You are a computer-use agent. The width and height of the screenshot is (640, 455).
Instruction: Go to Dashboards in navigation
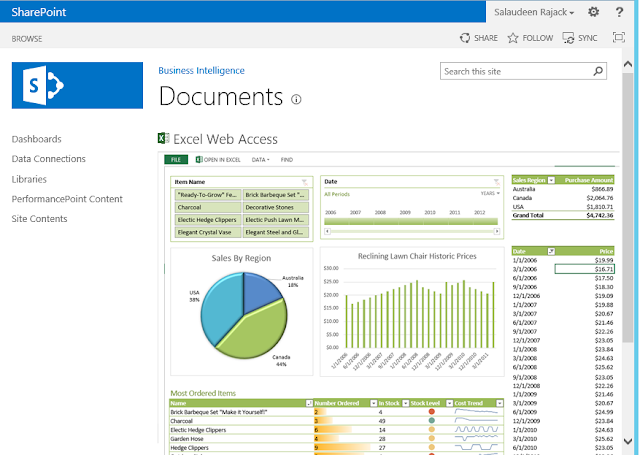pyautogui.click(x=36, y=139)
